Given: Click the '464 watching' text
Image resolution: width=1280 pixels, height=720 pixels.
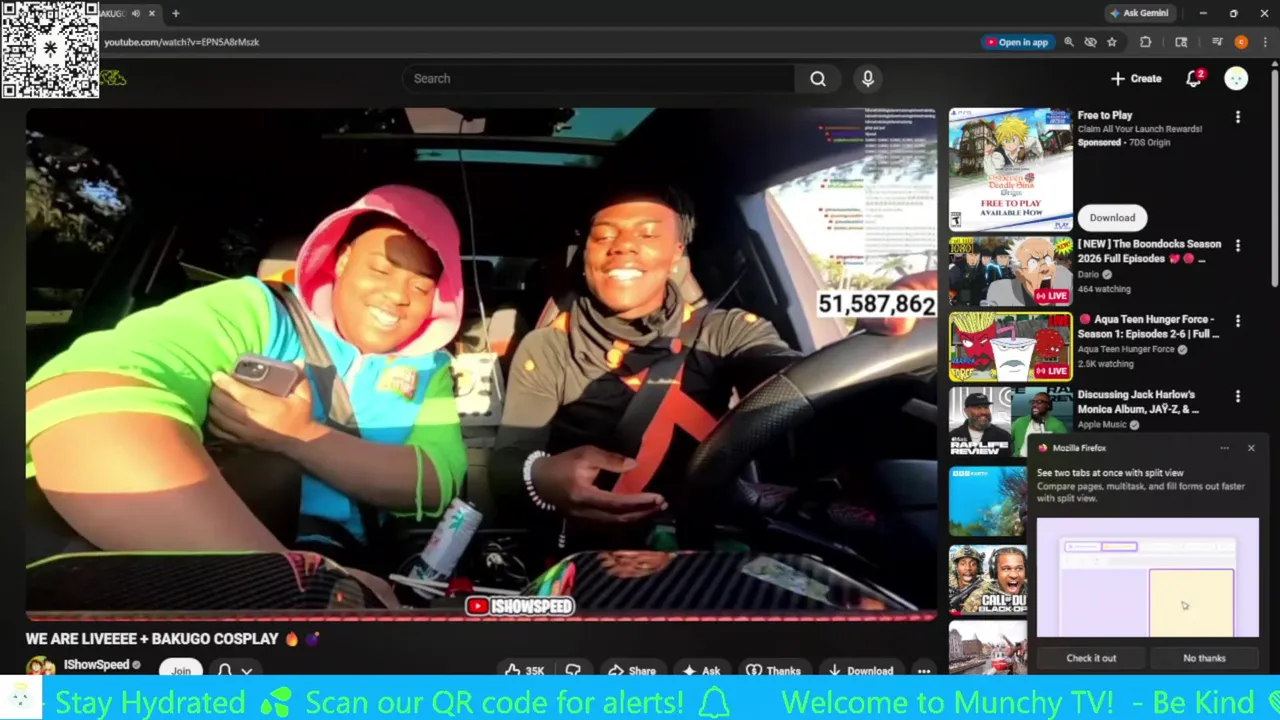Looking at the screenshot, I should 1104,289.
